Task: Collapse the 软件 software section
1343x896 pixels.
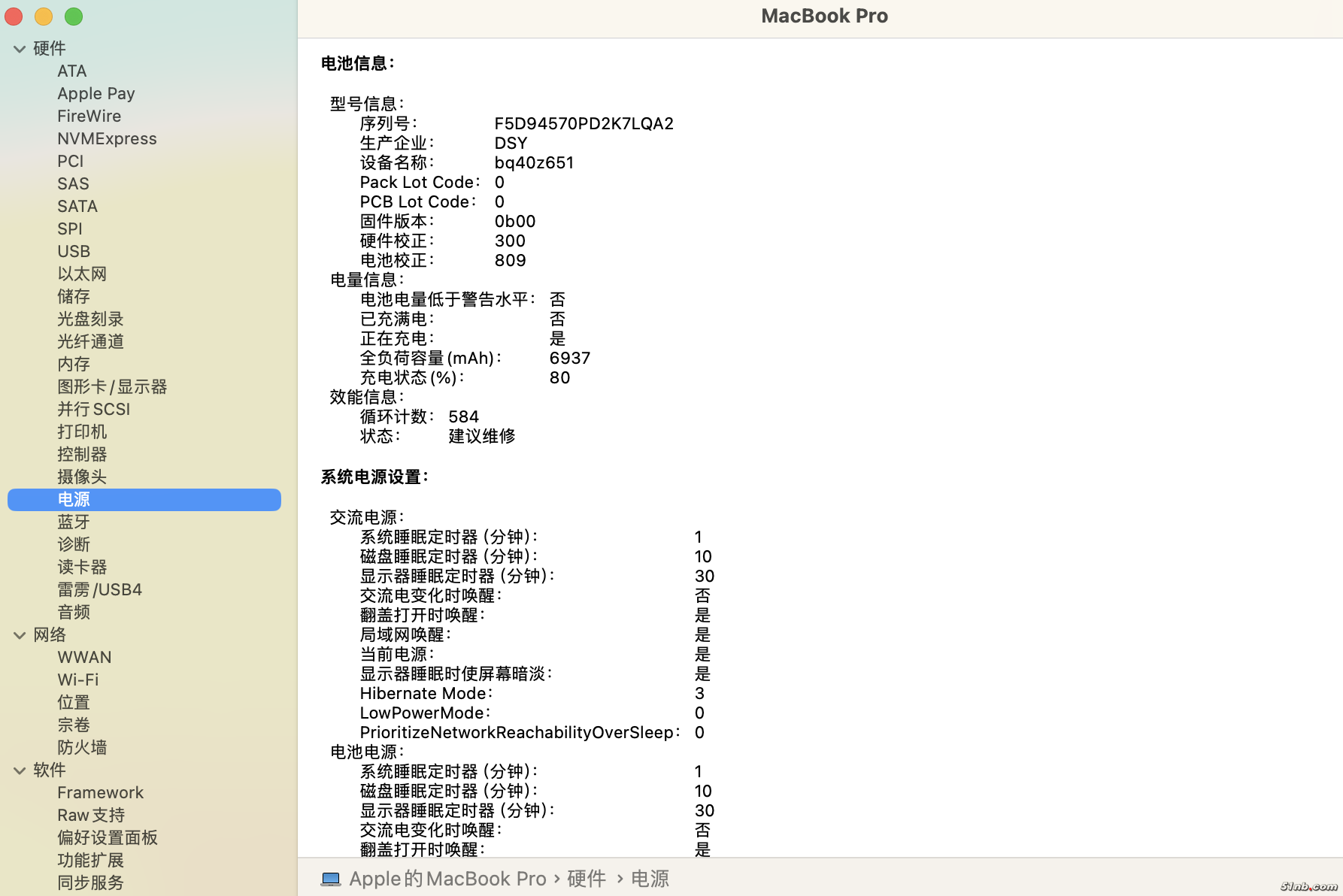Action: click(x=20, y=770)
